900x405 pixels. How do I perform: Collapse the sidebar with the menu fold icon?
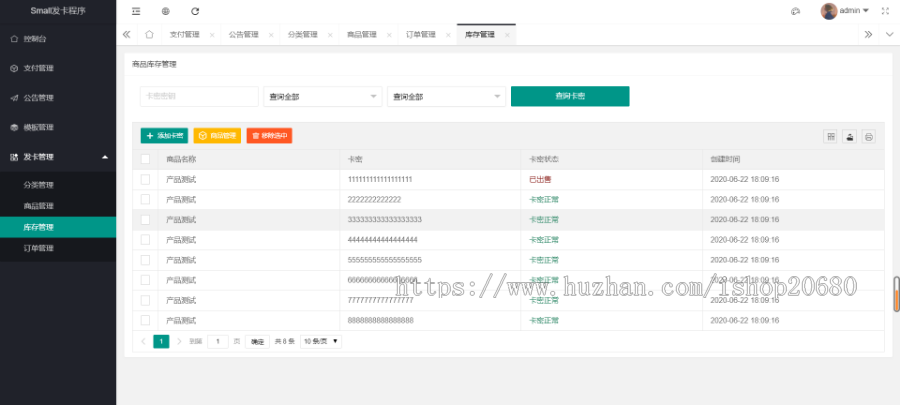[135, 11]
